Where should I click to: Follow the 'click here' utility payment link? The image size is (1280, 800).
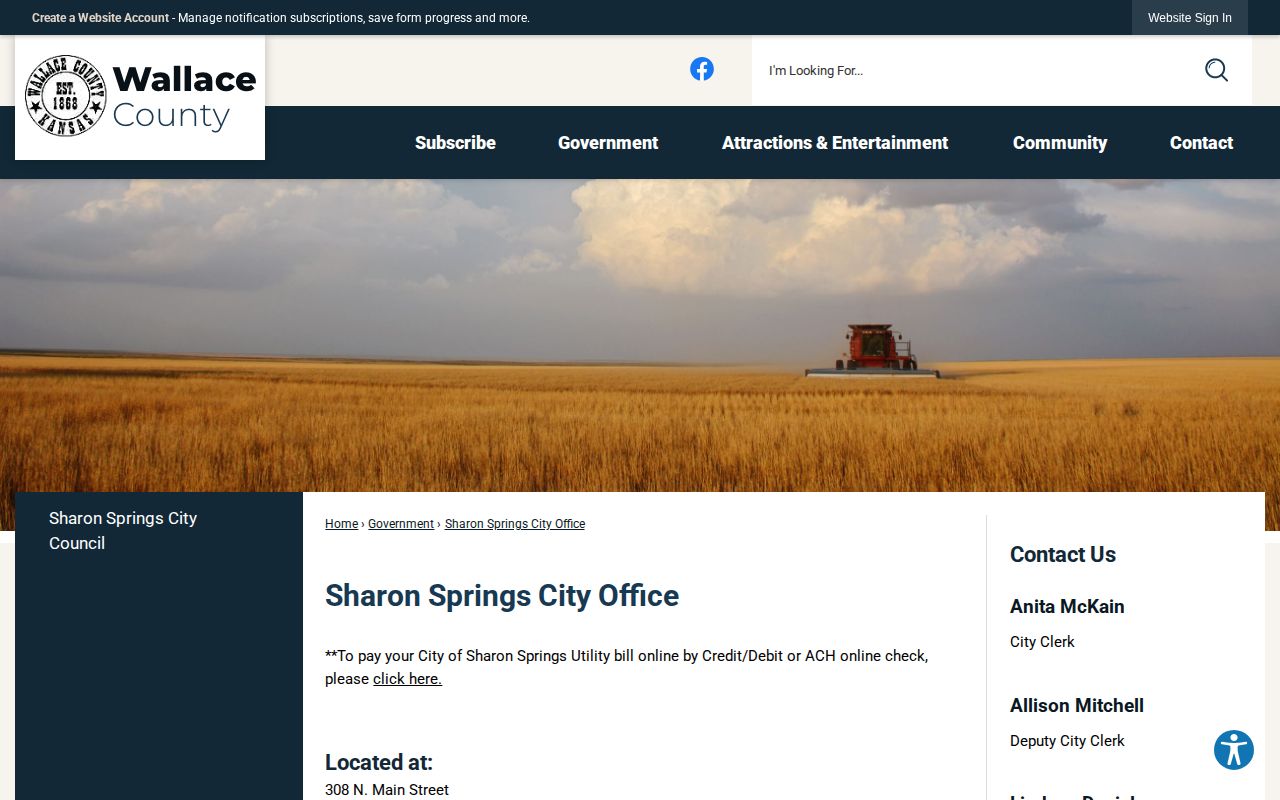[x=407, y=679]
